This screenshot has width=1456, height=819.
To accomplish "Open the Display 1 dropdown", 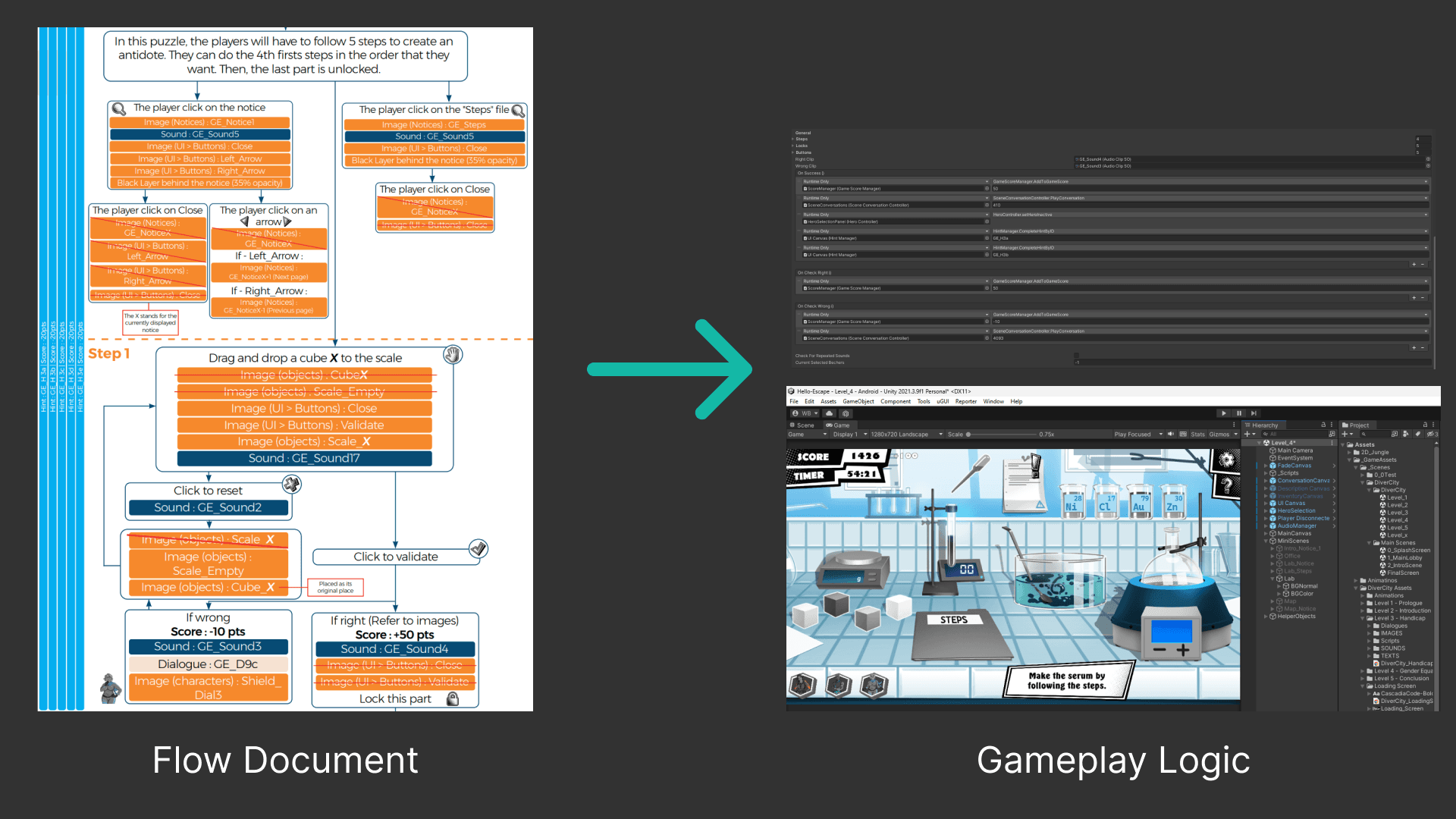I will click(x=849, y=435).
